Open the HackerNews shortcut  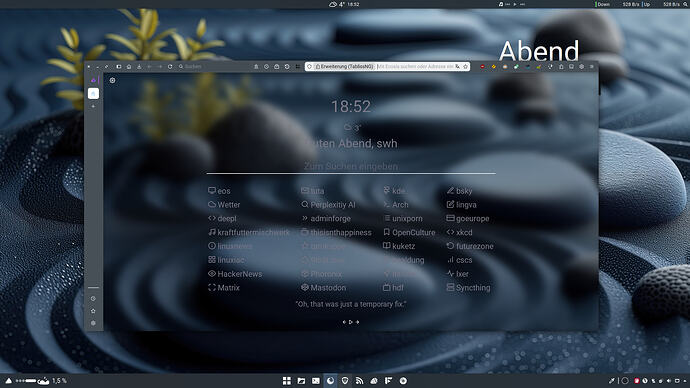coord(235,274)
